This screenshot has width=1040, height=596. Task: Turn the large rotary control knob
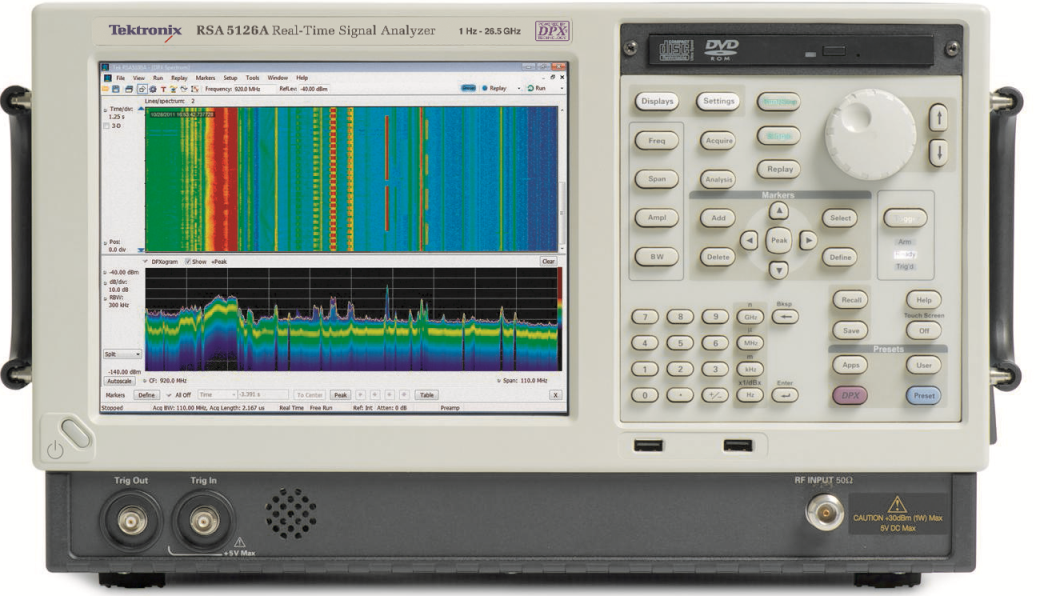pos(870,135)
